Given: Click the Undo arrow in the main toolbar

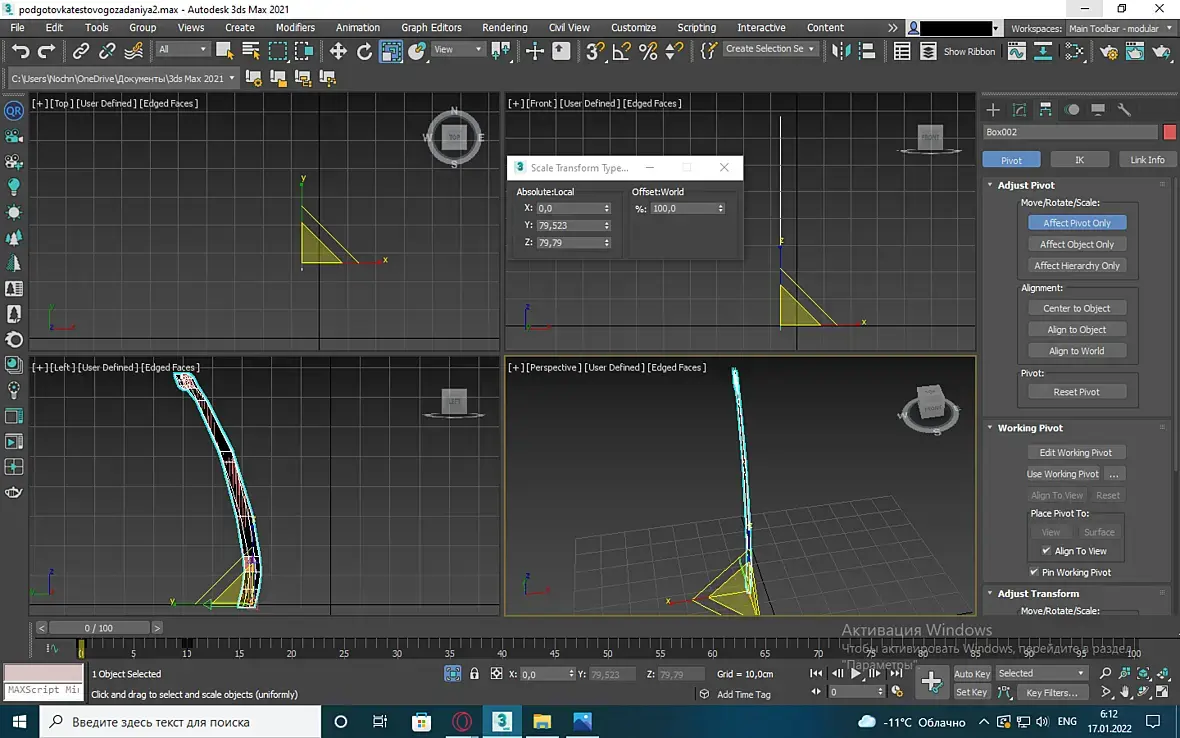Looking at the screenshot, I should click(x=20, y=51).
